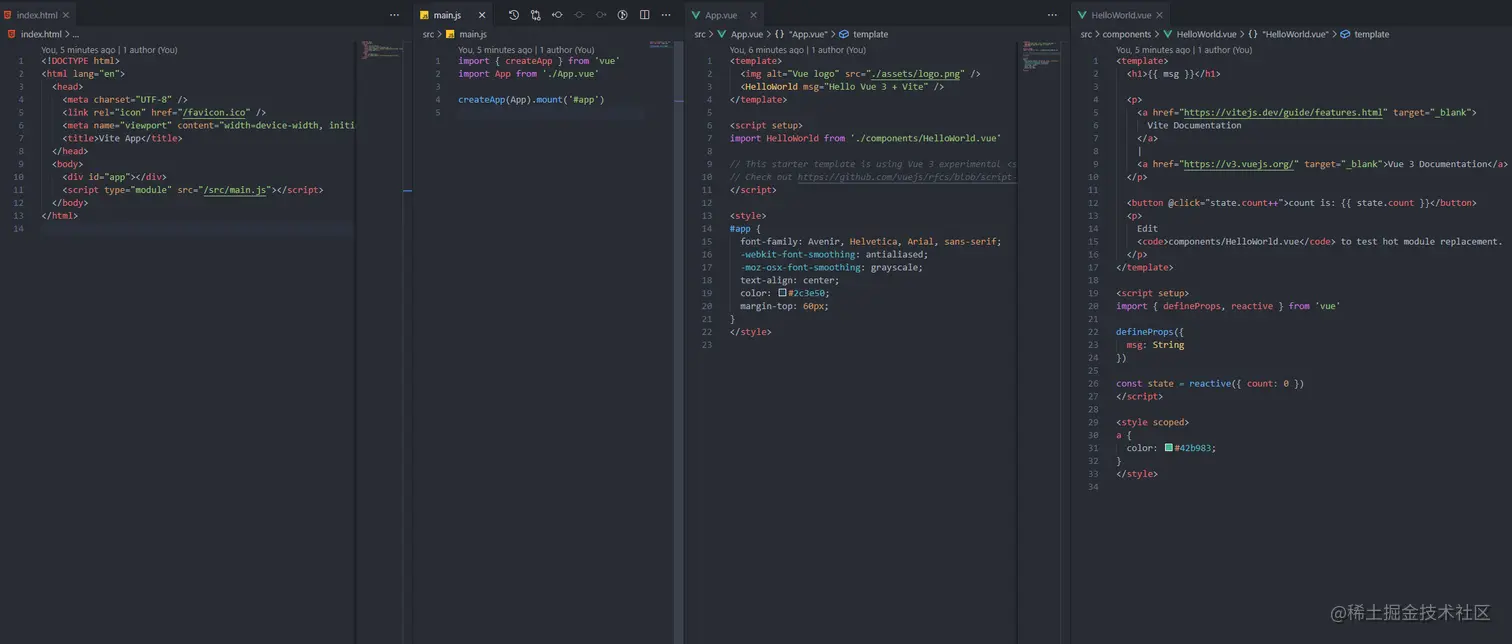This screenshot has width=1512, height=644.
Task: Open the v3.vuejs.org link
Action: coord(1240,164)
